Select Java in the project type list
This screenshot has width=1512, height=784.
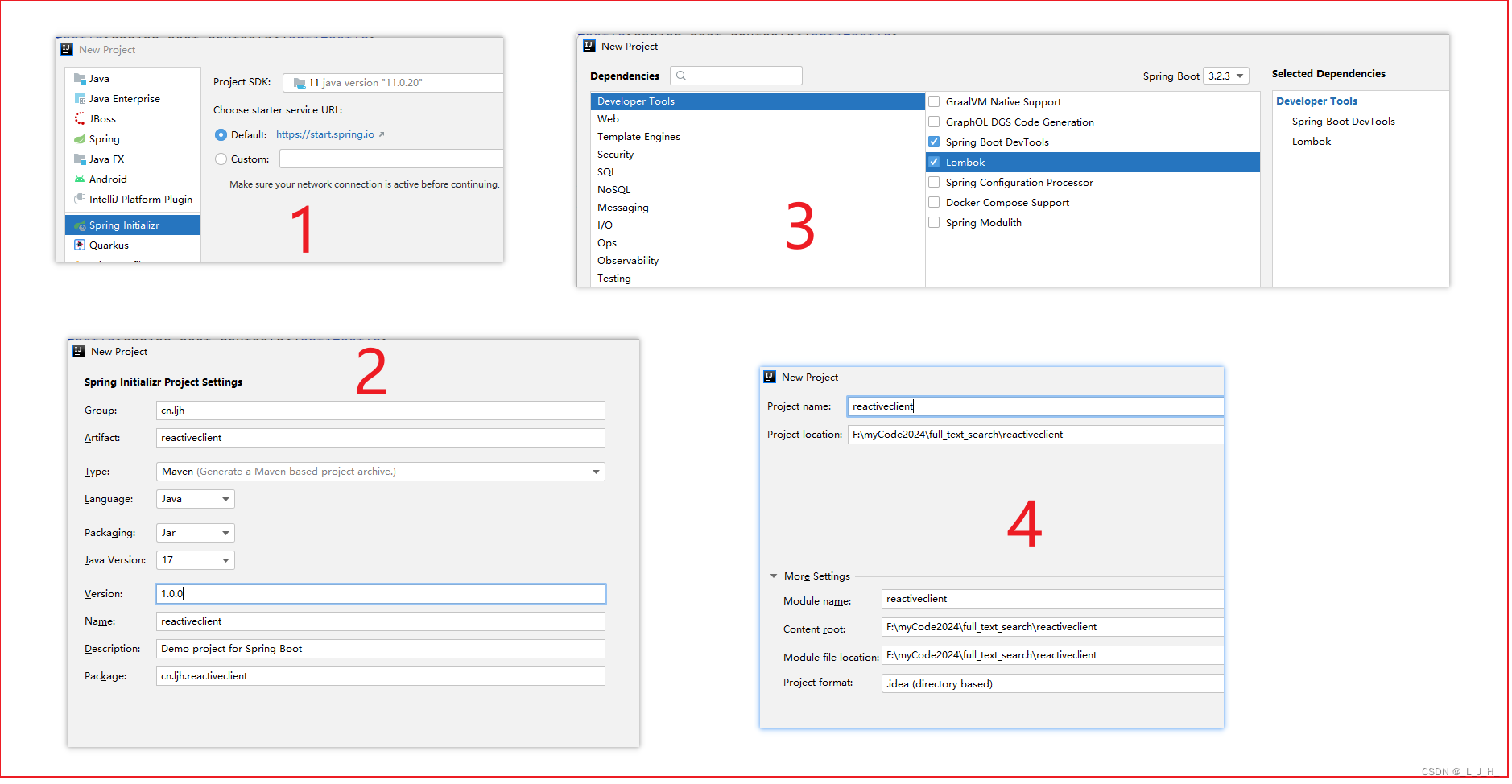[132, 79]
